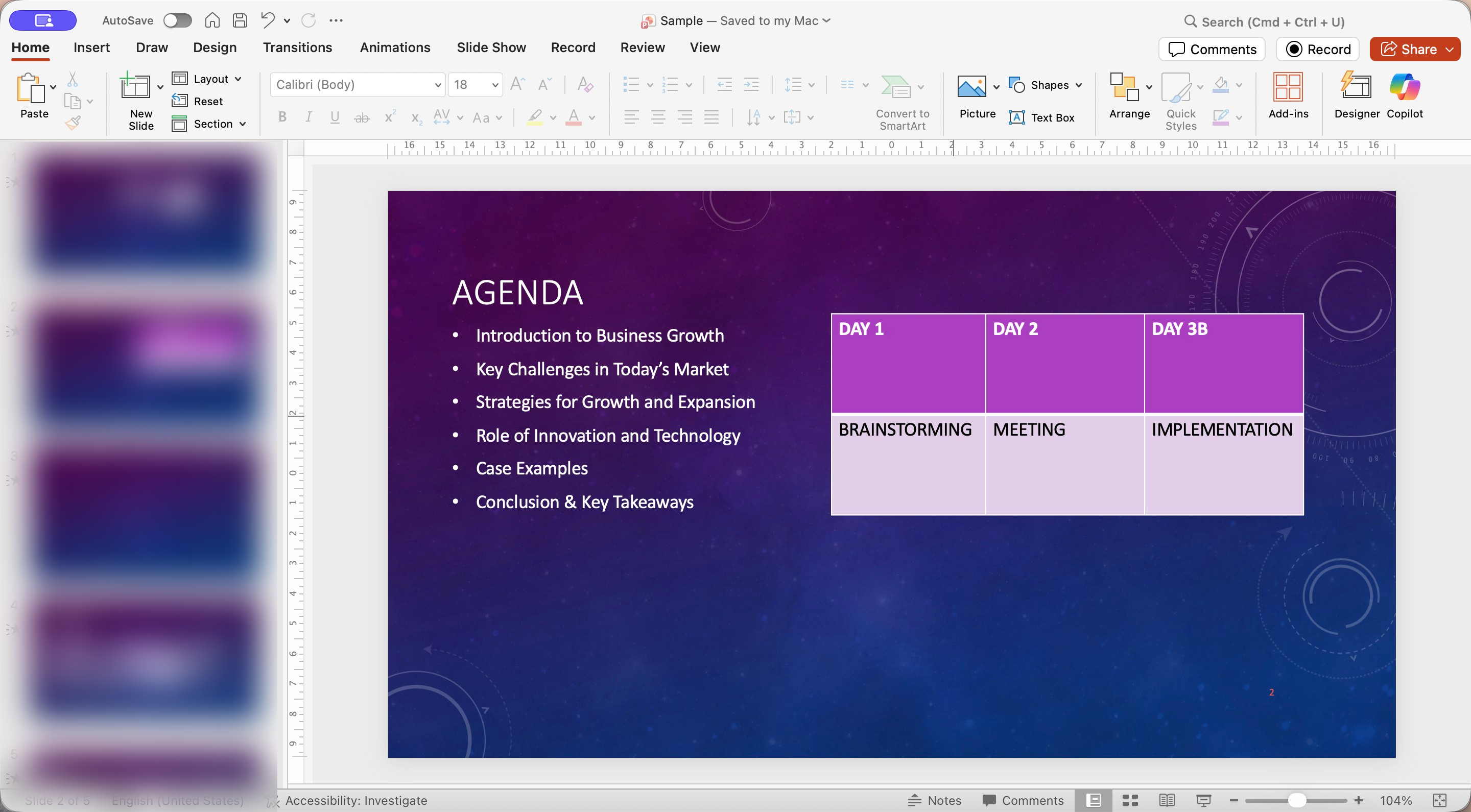Viewport: 1471px width, 812px height.
Task: Switch to Slide Sorter view icon
Action: click(1130, 800)
